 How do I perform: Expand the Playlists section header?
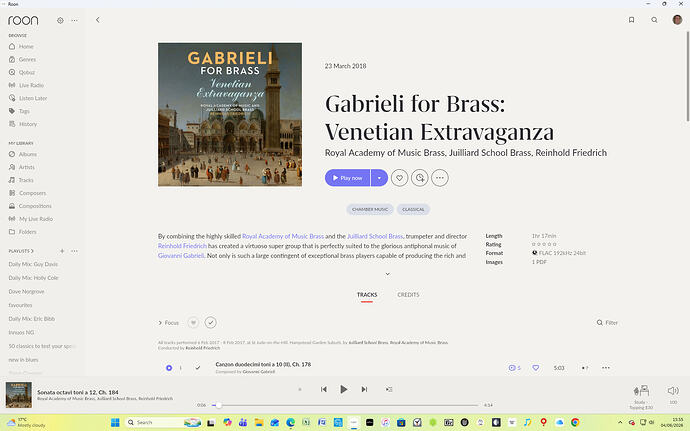click(x=21, y=251)
